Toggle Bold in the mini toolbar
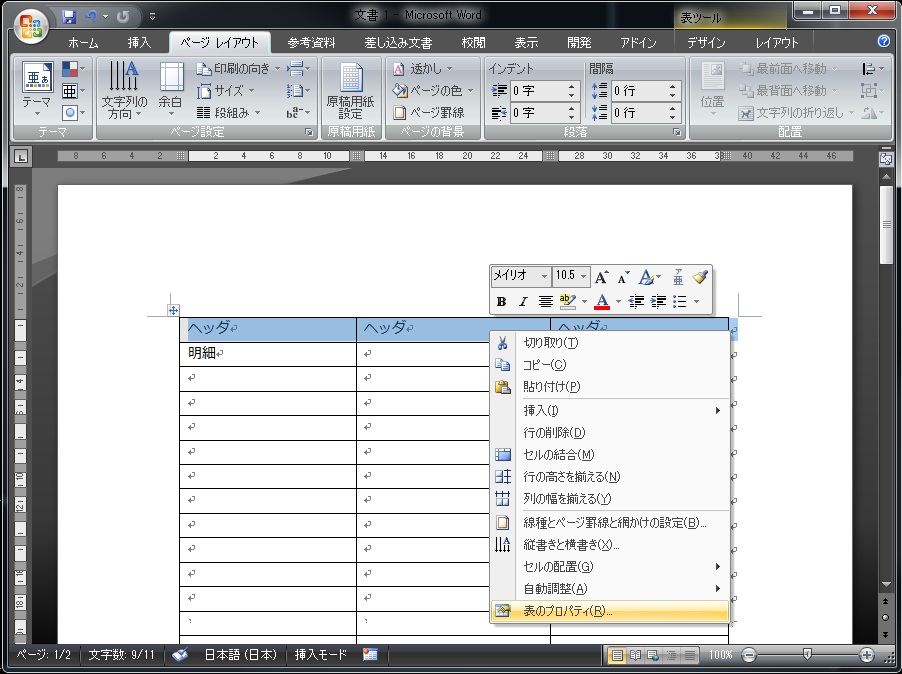The height and width of the screenshot is (674, 902). point(501,301)
